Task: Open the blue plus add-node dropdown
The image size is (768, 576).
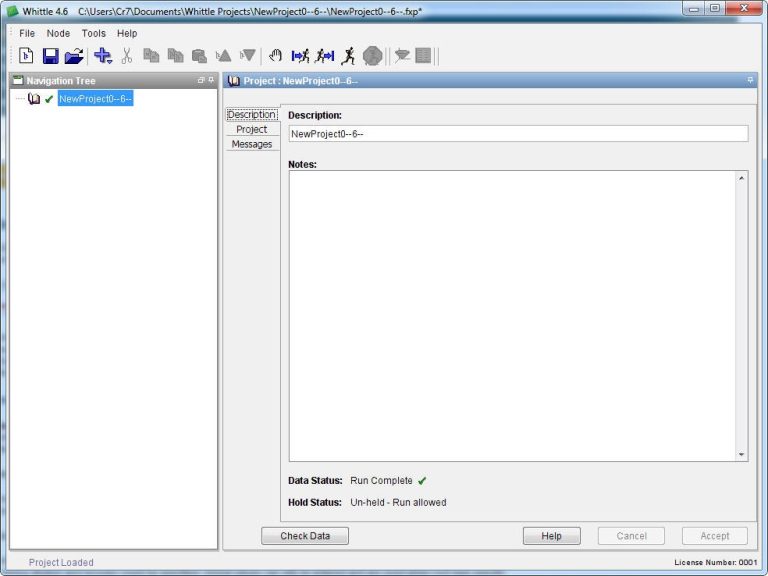Action: coord(103,56)
